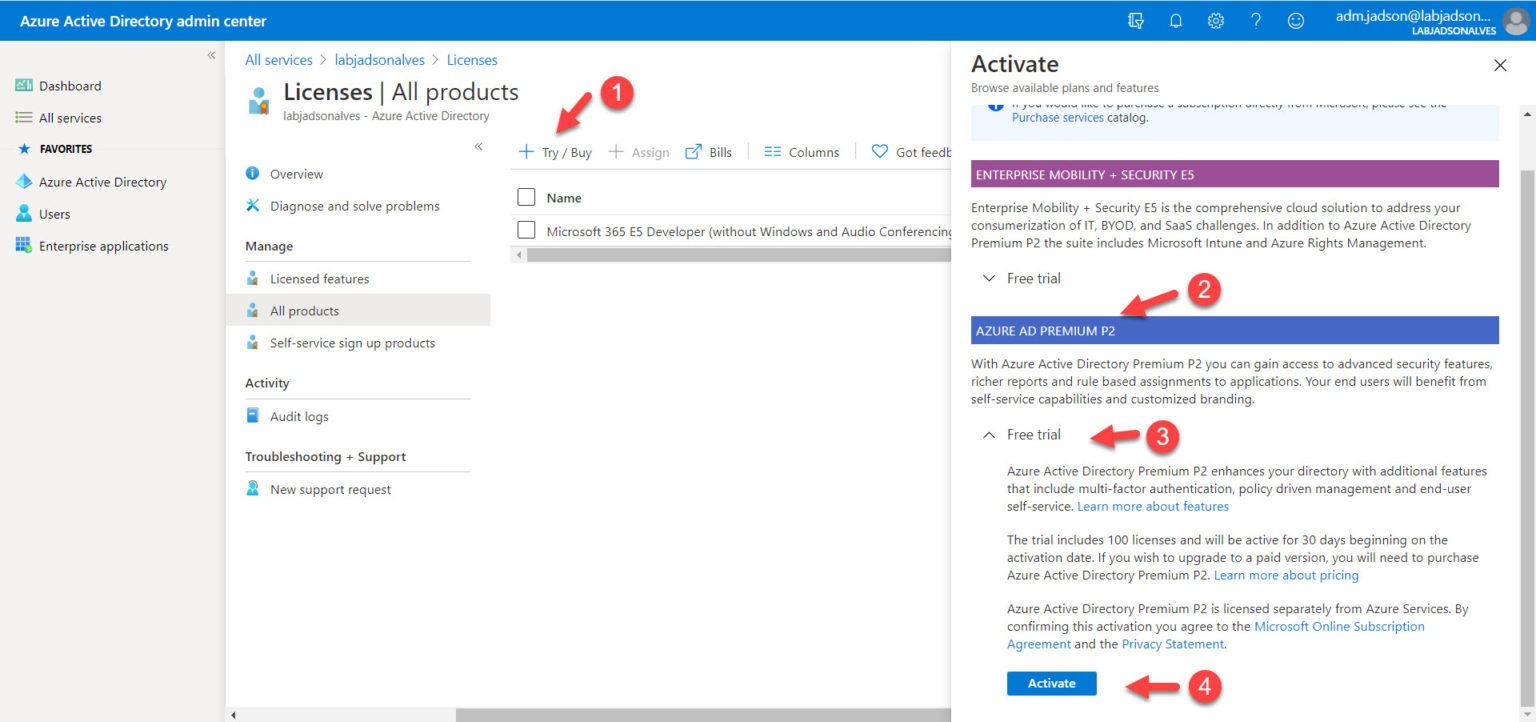Click the Activate button
Viewport: 1536px width, 722px height.
[1051, 683]
